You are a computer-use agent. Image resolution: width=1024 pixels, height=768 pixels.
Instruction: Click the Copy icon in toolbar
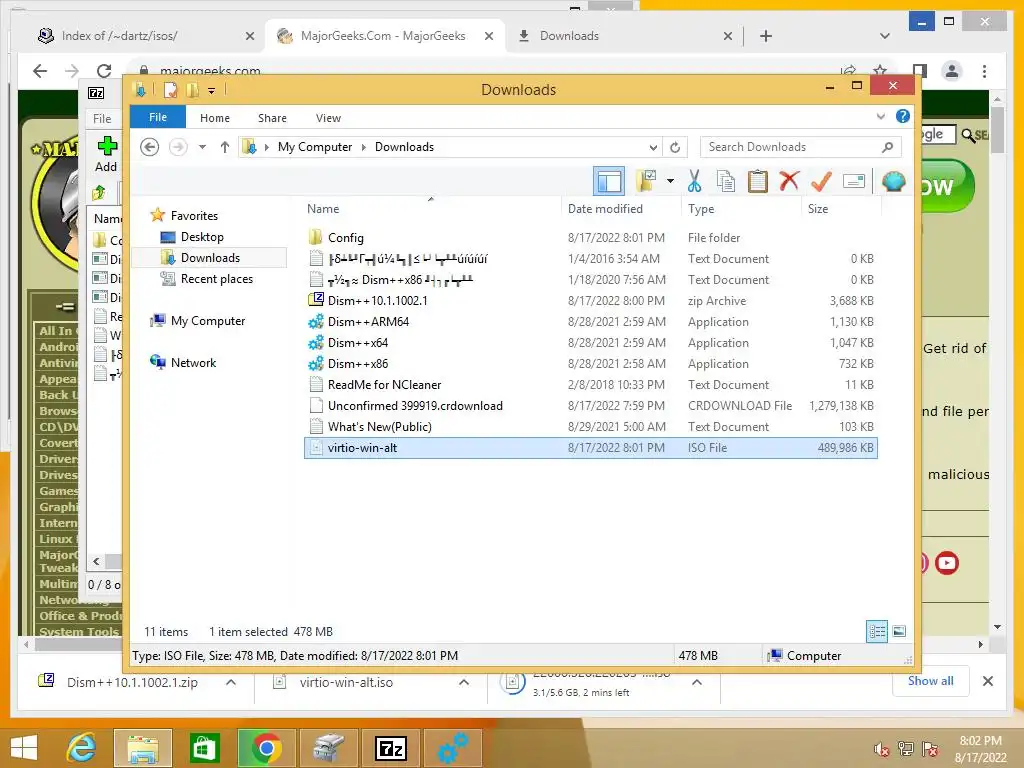point(726,181)
